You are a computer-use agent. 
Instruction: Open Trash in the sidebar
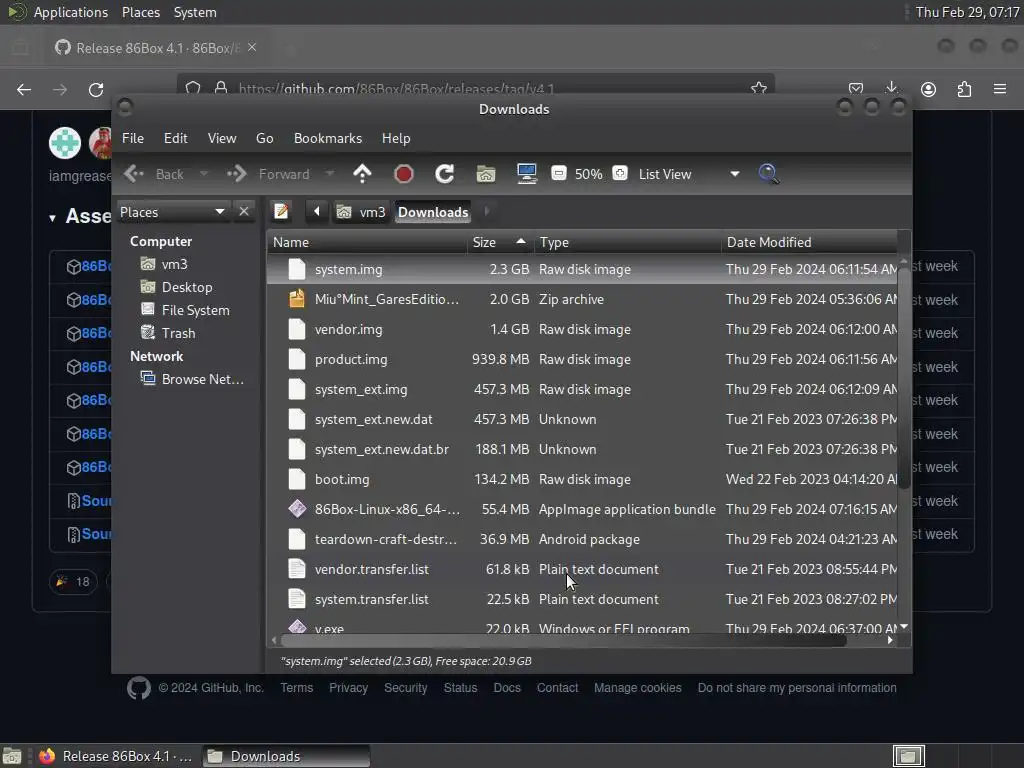point(178,333)
